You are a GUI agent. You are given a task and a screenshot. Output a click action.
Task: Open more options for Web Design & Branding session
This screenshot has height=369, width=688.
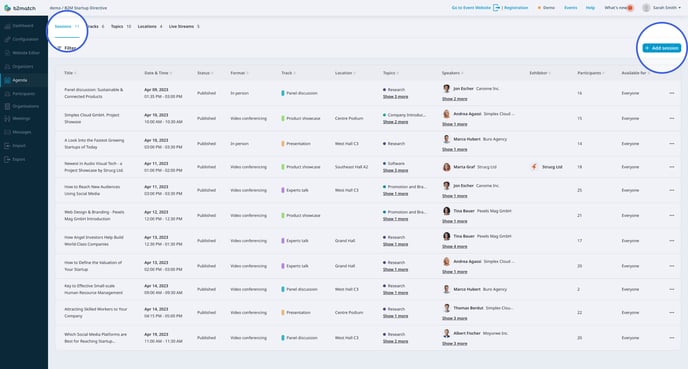pos(672,215)
